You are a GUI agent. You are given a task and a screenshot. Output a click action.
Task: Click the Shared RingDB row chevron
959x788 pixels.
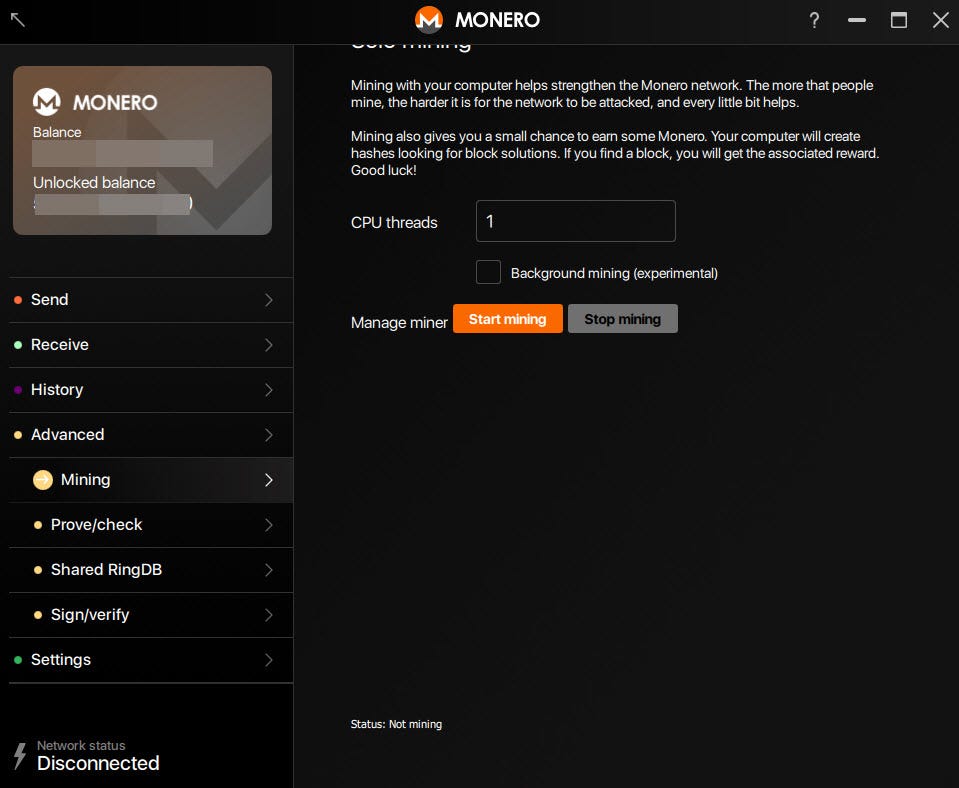(x=268, y=570)
